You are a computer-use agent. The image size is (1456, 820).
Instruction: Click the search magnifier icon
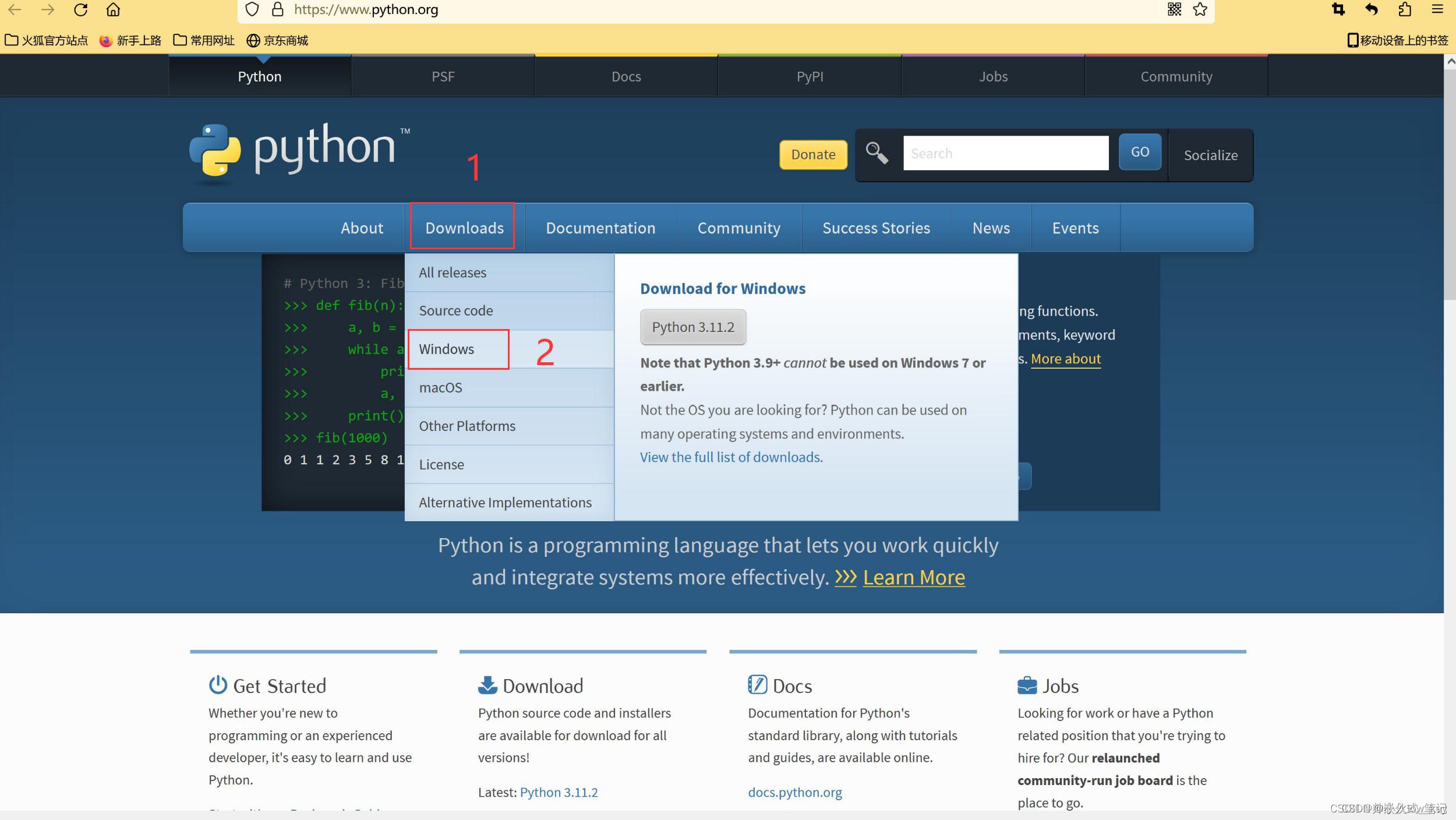(877, 153)
